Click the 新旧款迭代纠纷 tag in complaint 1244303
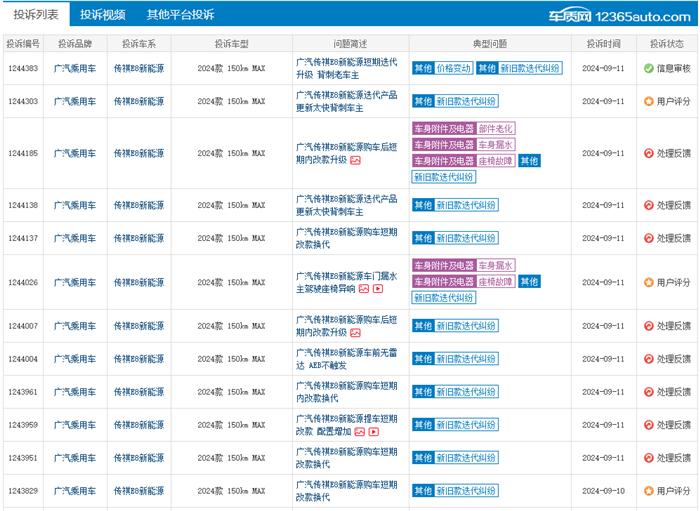 (x=466, y=101)
